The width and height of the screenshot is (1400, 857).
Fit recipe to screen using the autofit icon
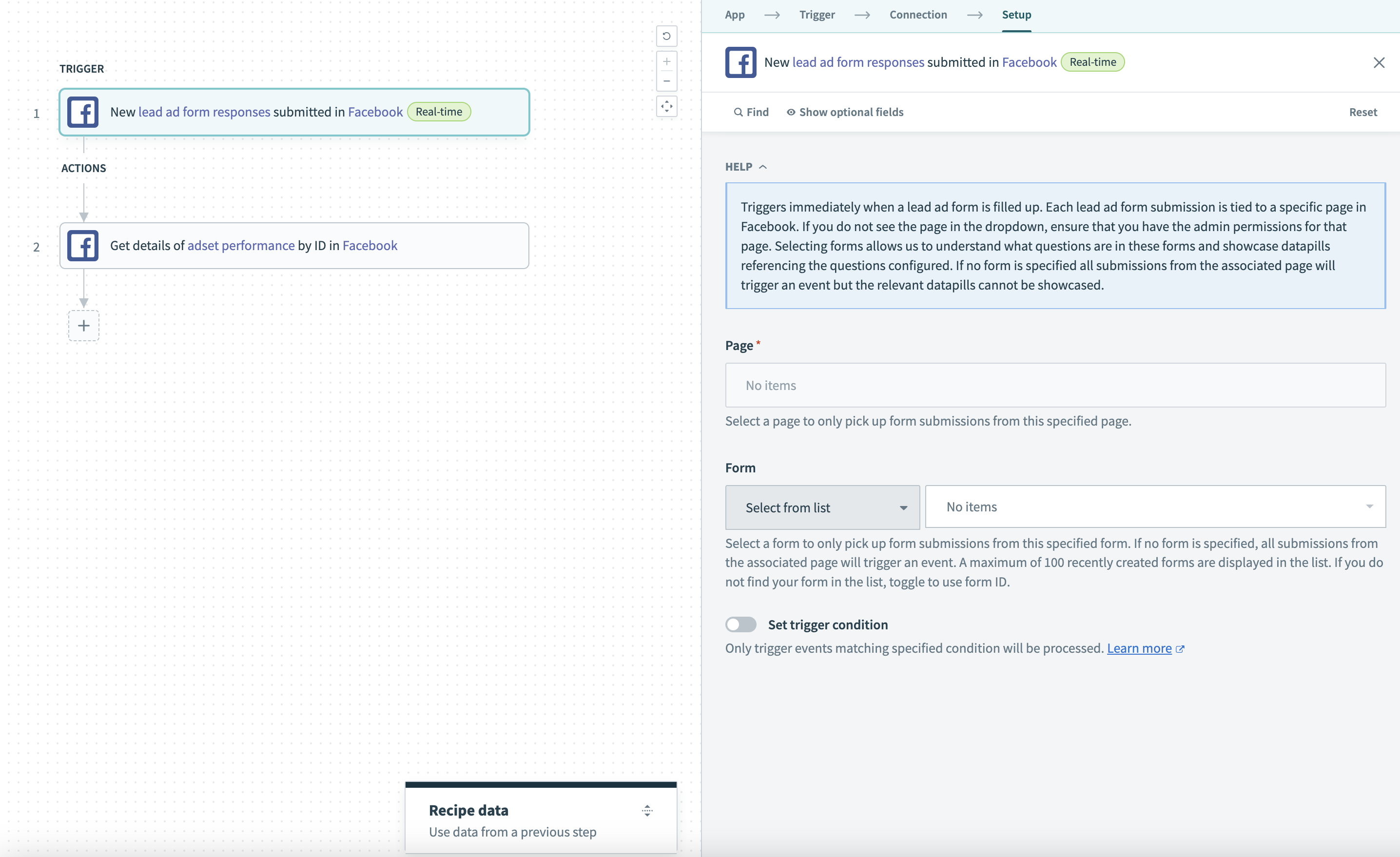click(x=667, y=106)
